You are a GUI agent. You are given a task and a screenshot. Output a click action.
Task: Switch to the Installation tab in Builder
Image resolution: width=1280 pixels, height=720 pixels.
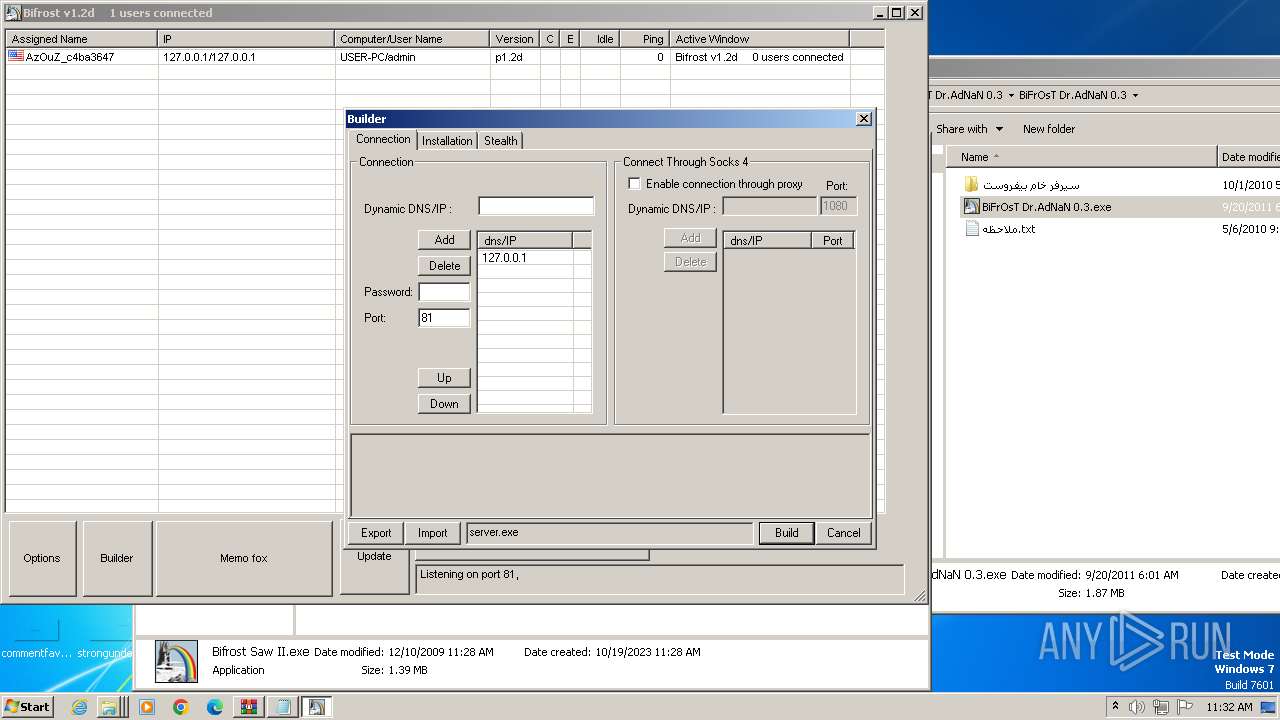(x=446, y=141)
